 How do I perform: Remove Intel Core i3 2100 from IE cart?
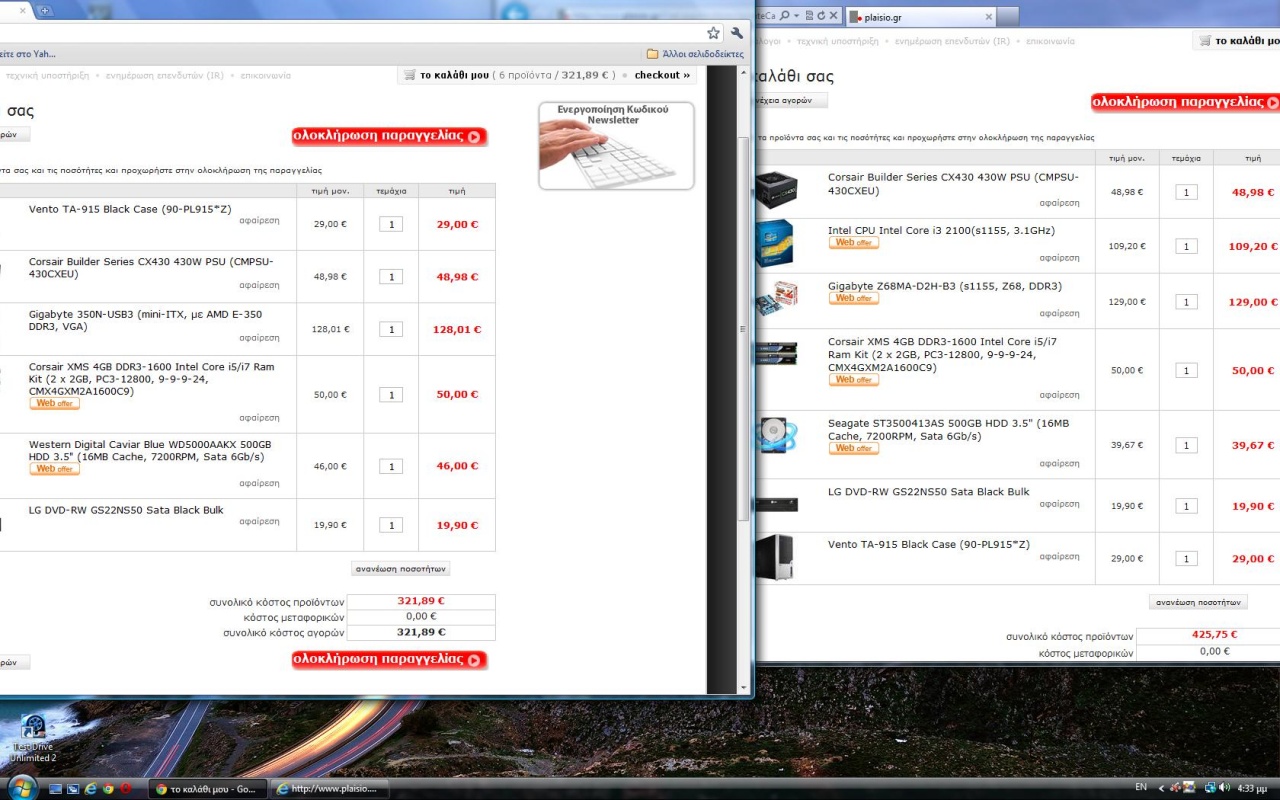tap(1059, 258)
